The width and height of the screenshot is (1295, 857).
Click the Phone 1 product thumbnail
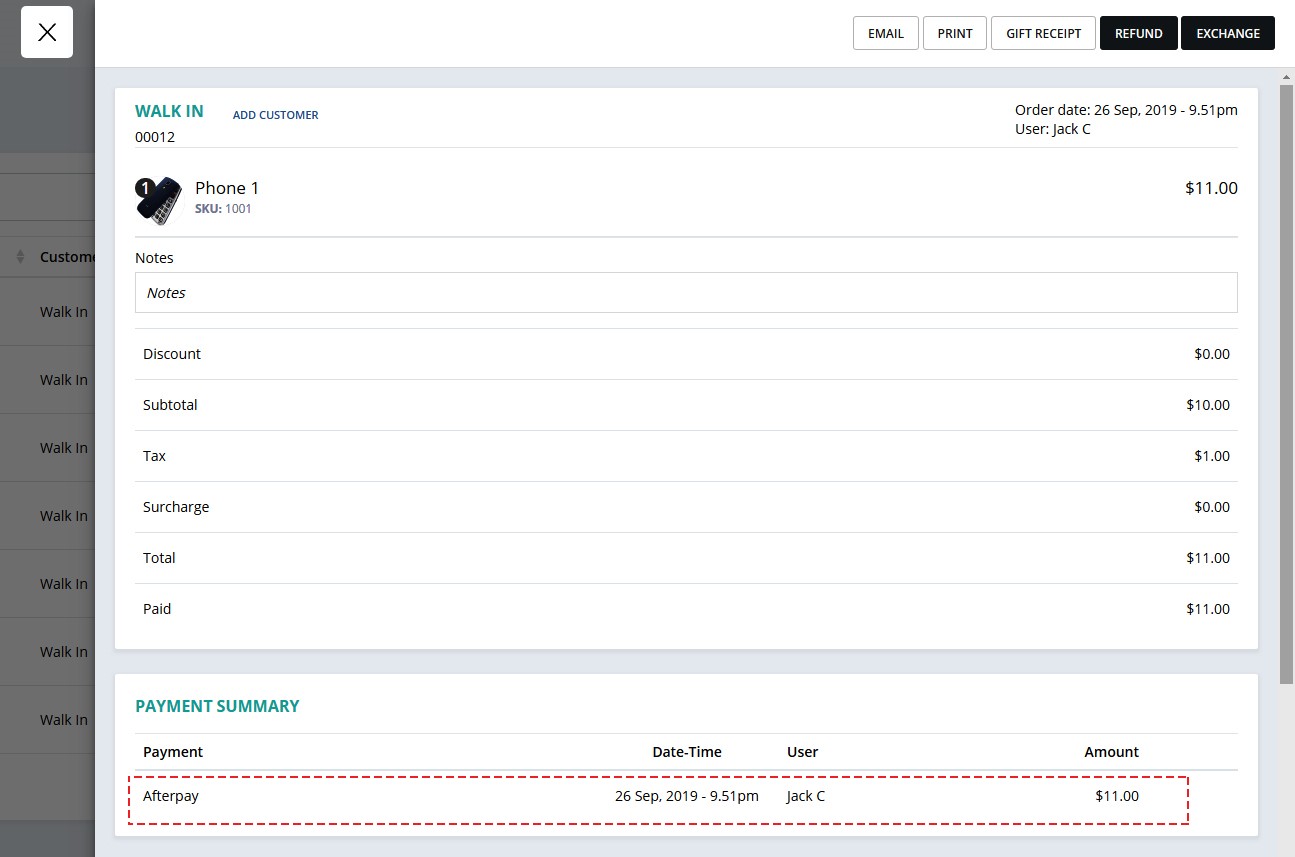coord(159,200)
